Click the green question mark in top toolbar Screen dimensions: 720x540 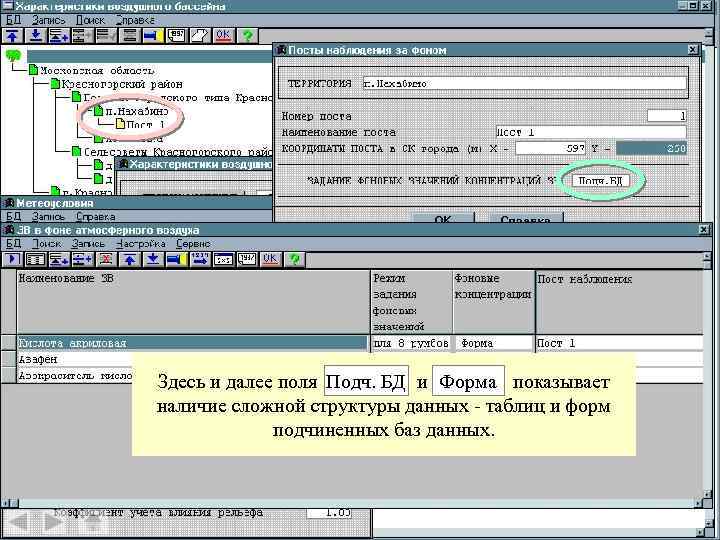[247, 35]
